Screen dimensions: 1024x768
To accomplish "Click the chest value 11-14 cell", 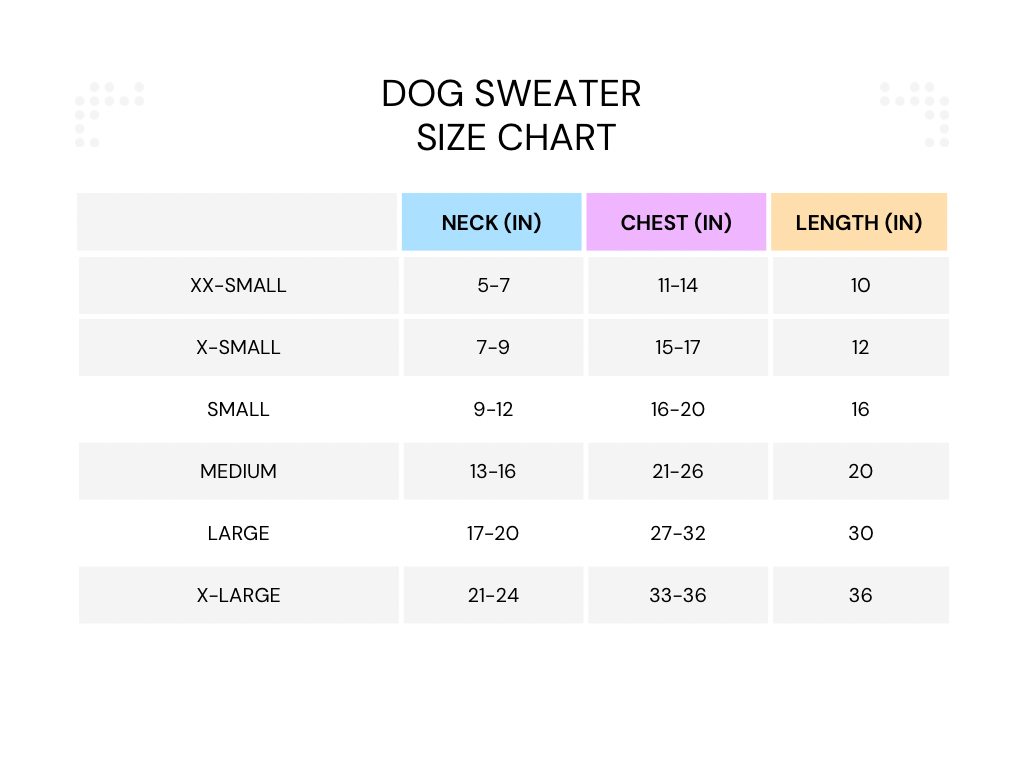I will 678,285.
